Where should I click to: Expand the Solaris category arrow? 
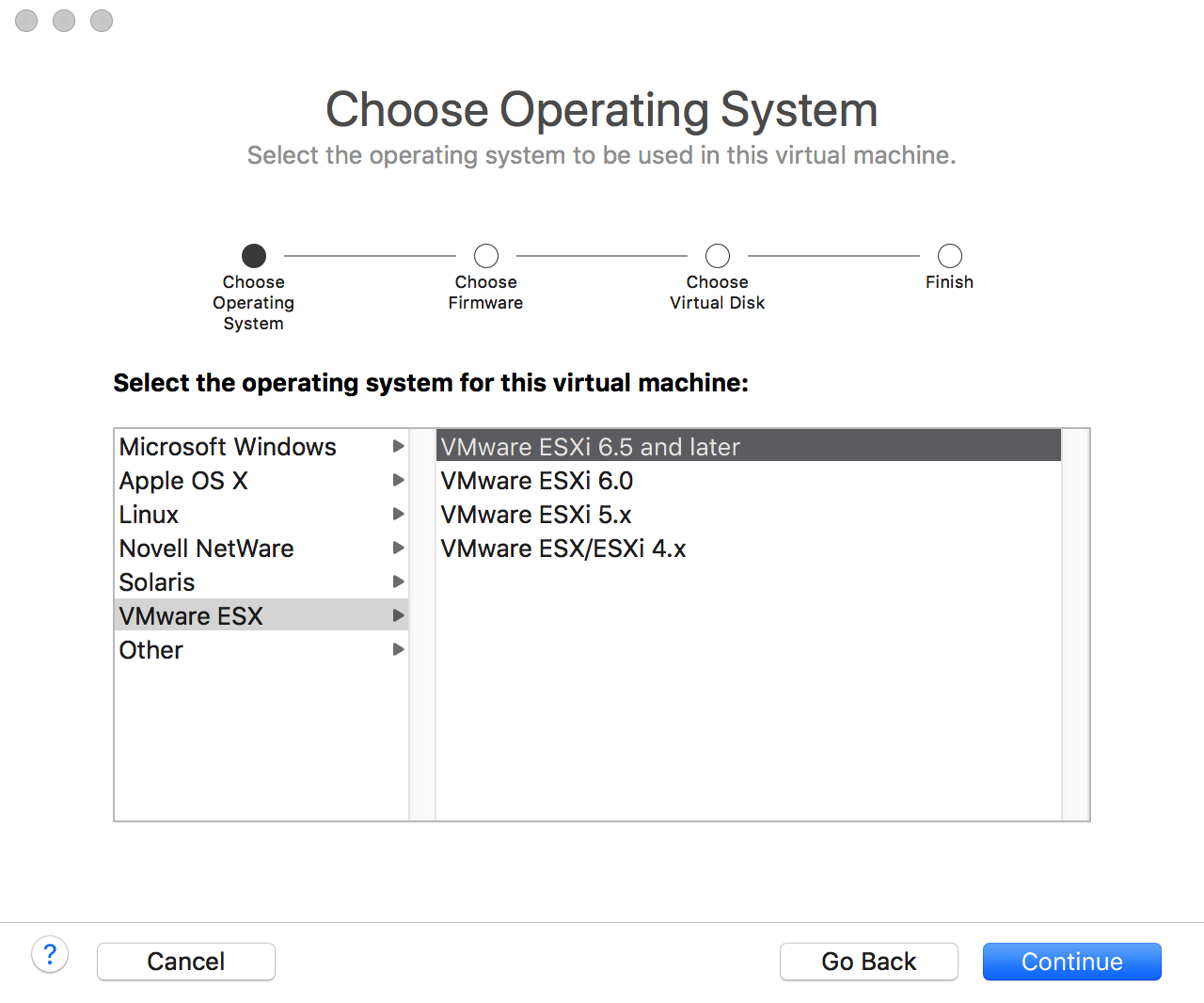(x=398, y=581)
